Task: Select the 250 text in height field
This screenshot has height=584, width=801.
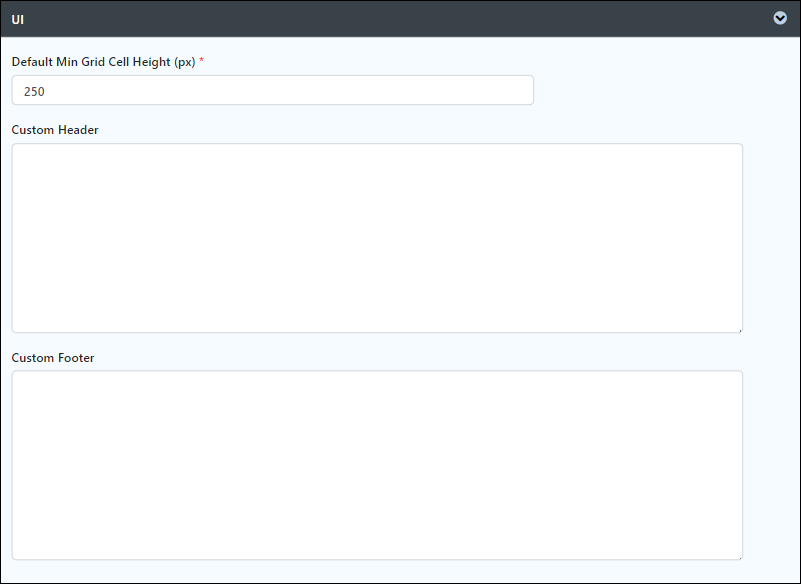Action: [34, 91]
